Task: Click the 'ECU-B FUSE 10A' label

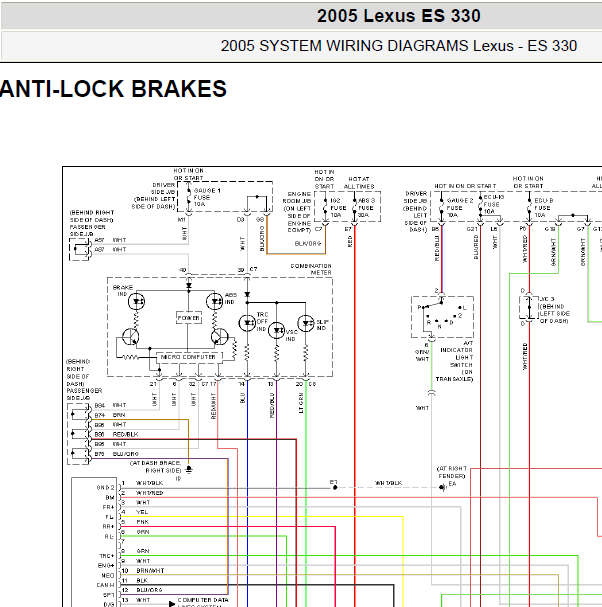Action: point(544,207)
